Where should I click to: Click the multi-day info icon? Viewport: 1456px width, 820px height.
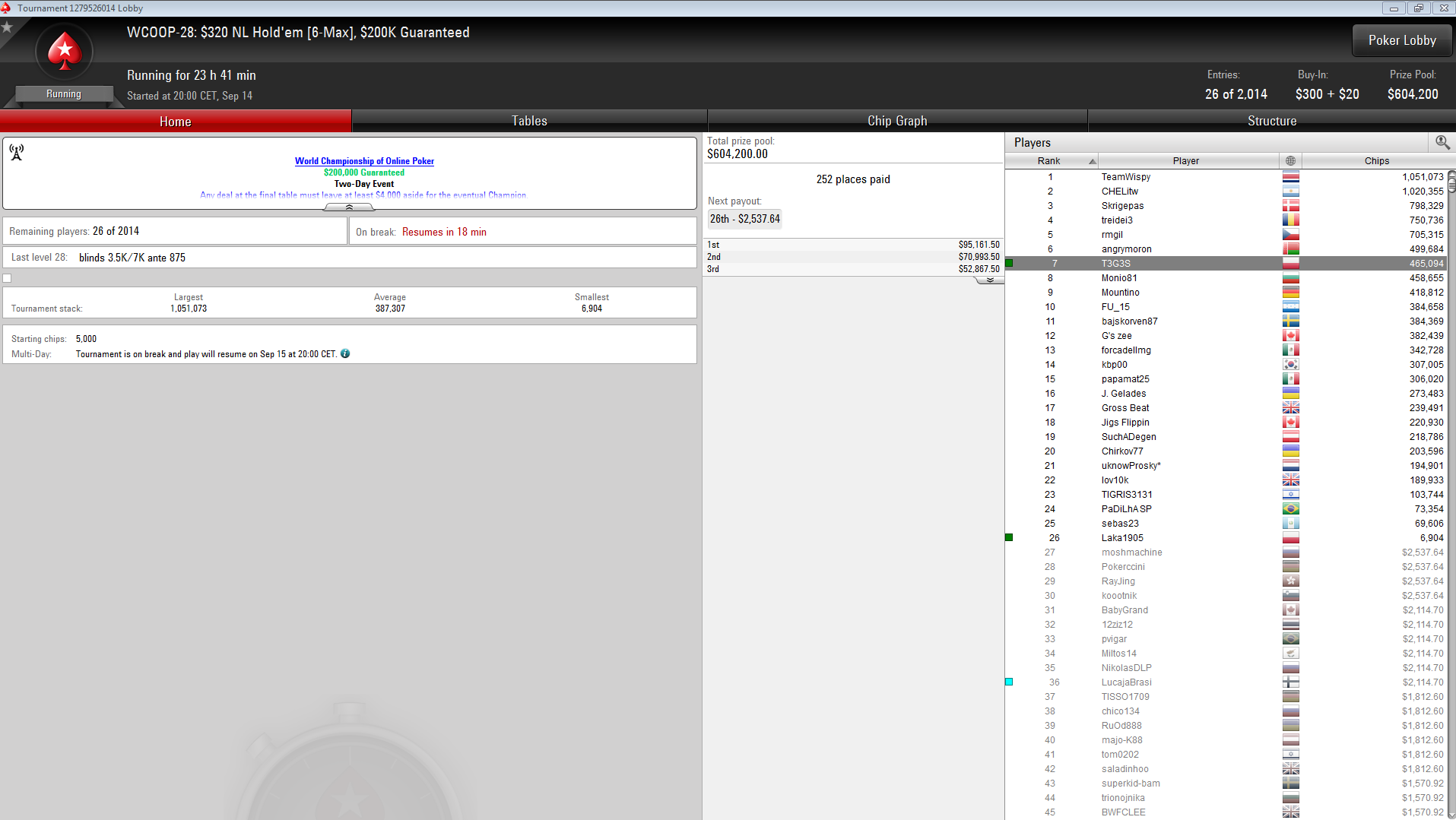[345, 354]
